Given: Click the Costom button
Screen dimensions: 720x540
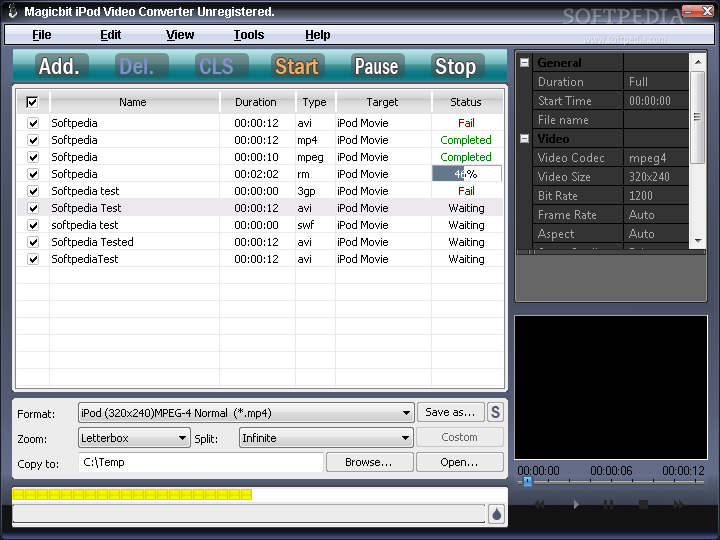Looking at the screenshot, I should (460, 437).
